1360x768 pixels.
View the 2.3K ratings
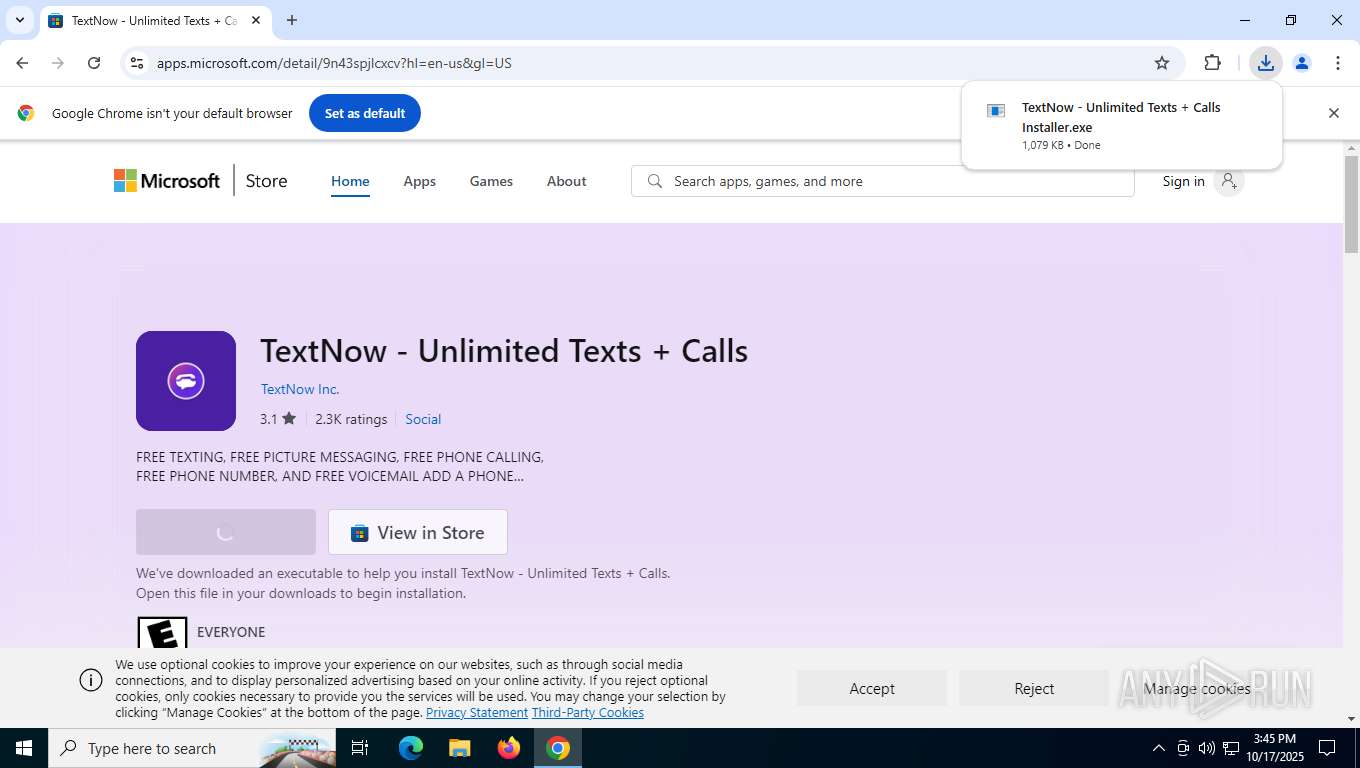click(351, 419)
